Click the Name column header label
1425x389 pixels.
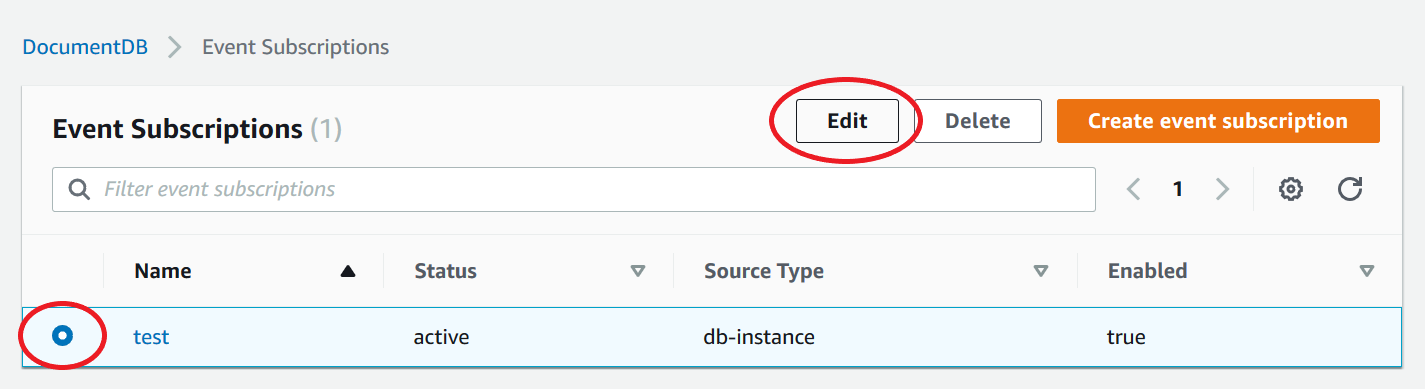(163, 271)
